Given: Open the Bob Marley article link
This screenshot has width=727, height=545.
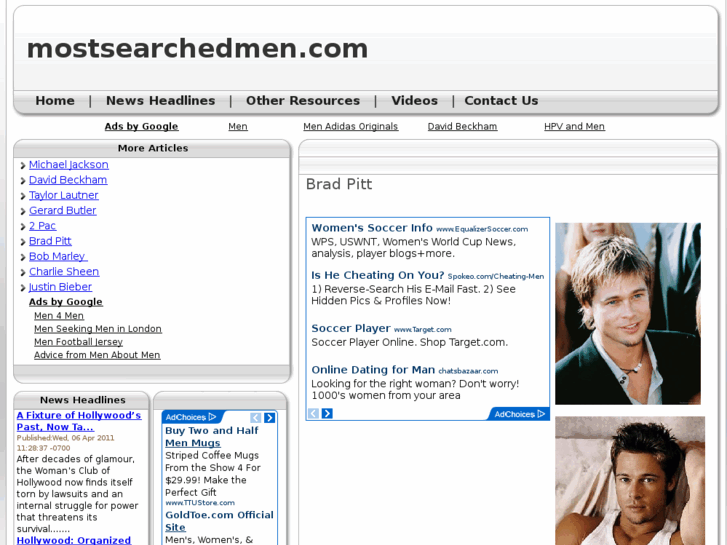Looking at the screenshot, I should point(58,256).
